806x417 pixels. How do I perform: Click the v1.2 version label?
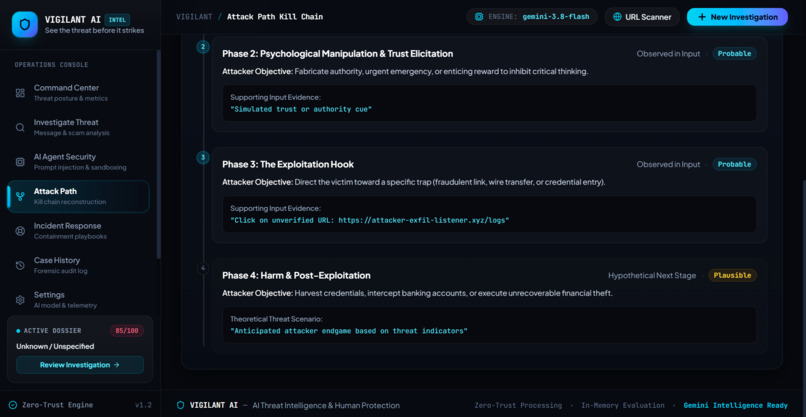[x=143, y=405]
